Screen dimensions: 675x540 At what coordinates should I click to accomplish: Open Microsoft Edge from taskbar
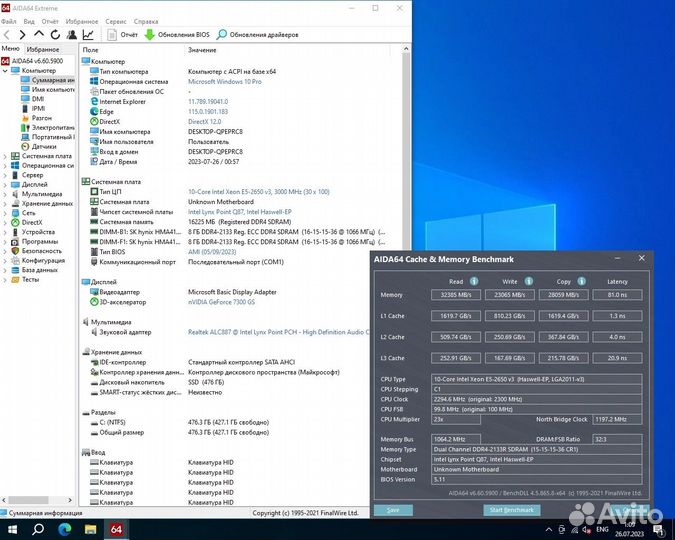64,529
